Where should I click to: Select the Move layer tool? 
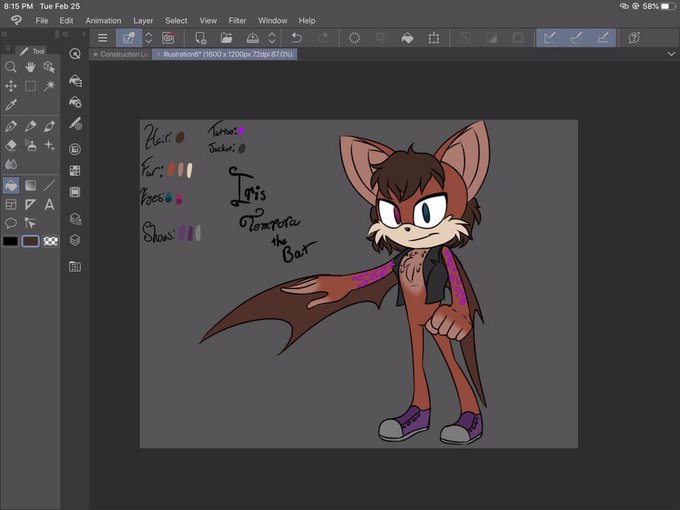click(11, 86)
